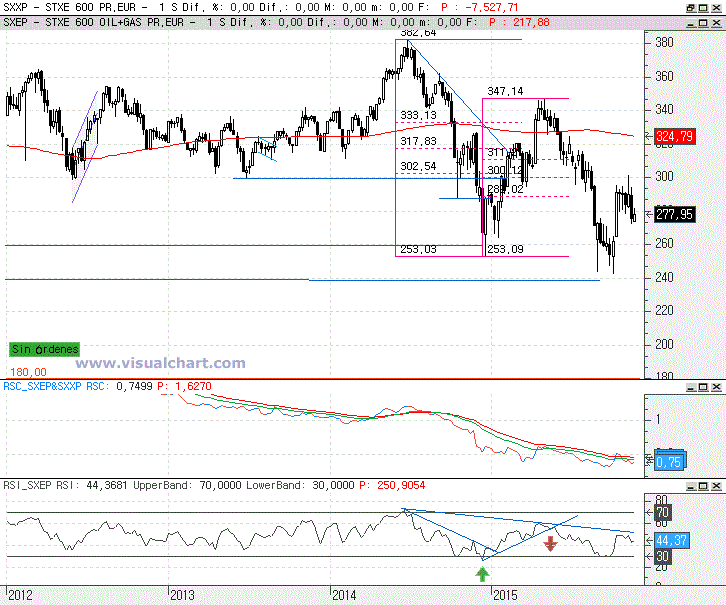Click the 2012 time axis label
The width and height of the screenshot is (726, 605).
click(x=20, y=595)
